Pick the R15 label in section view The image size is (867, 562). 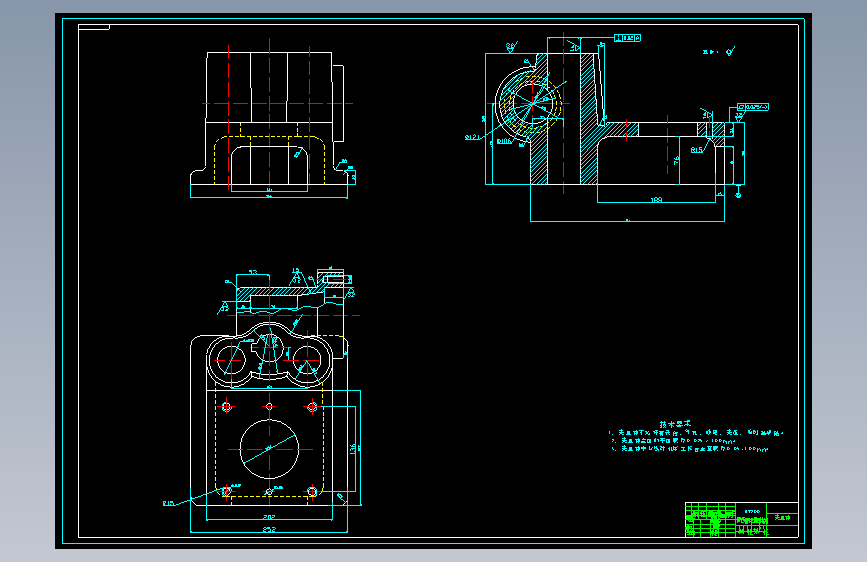697,150
